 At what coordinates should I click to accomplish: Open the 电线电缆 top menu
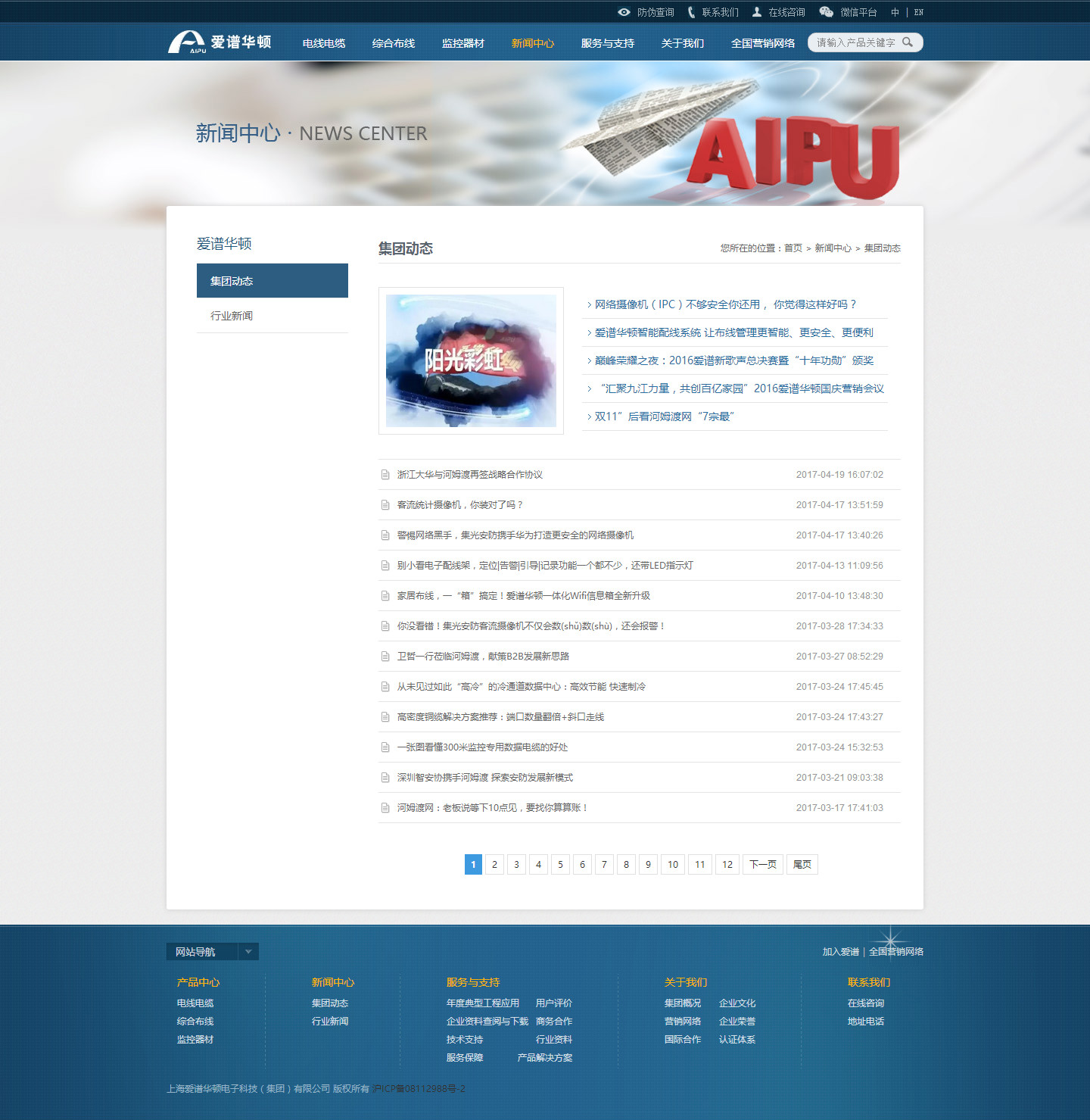pyautogui.click(x=324, y=43)
